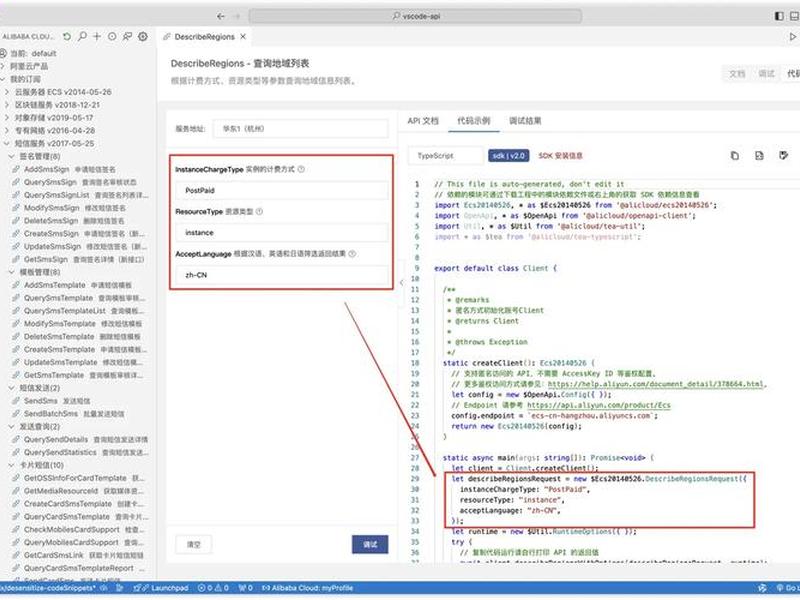Open the 服务地址 region dropdown

(301, 129)
